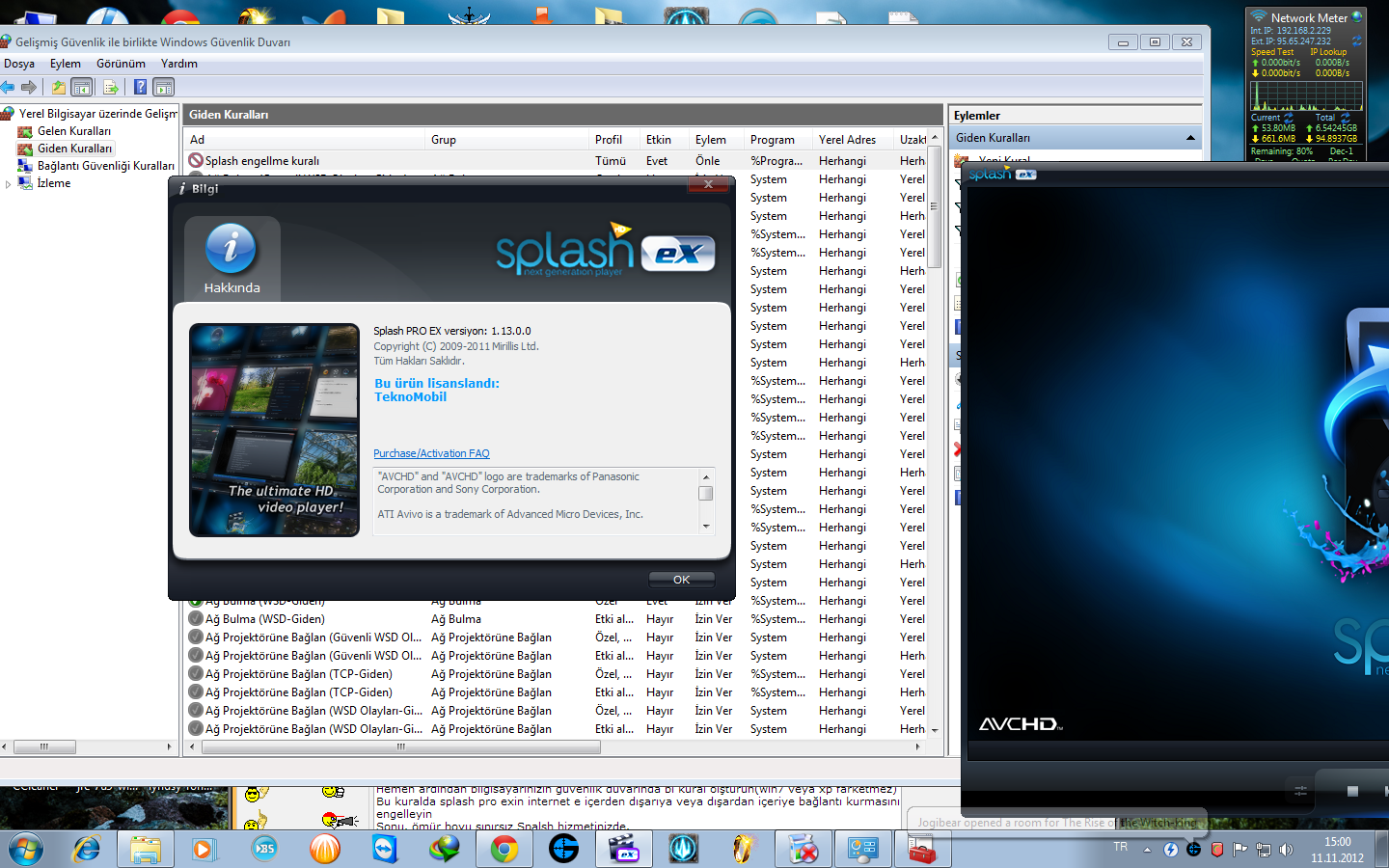This screenshot has height=868, width=1389.
Task: Show hidden tray icons arrow
Action: click(1147, 850)
